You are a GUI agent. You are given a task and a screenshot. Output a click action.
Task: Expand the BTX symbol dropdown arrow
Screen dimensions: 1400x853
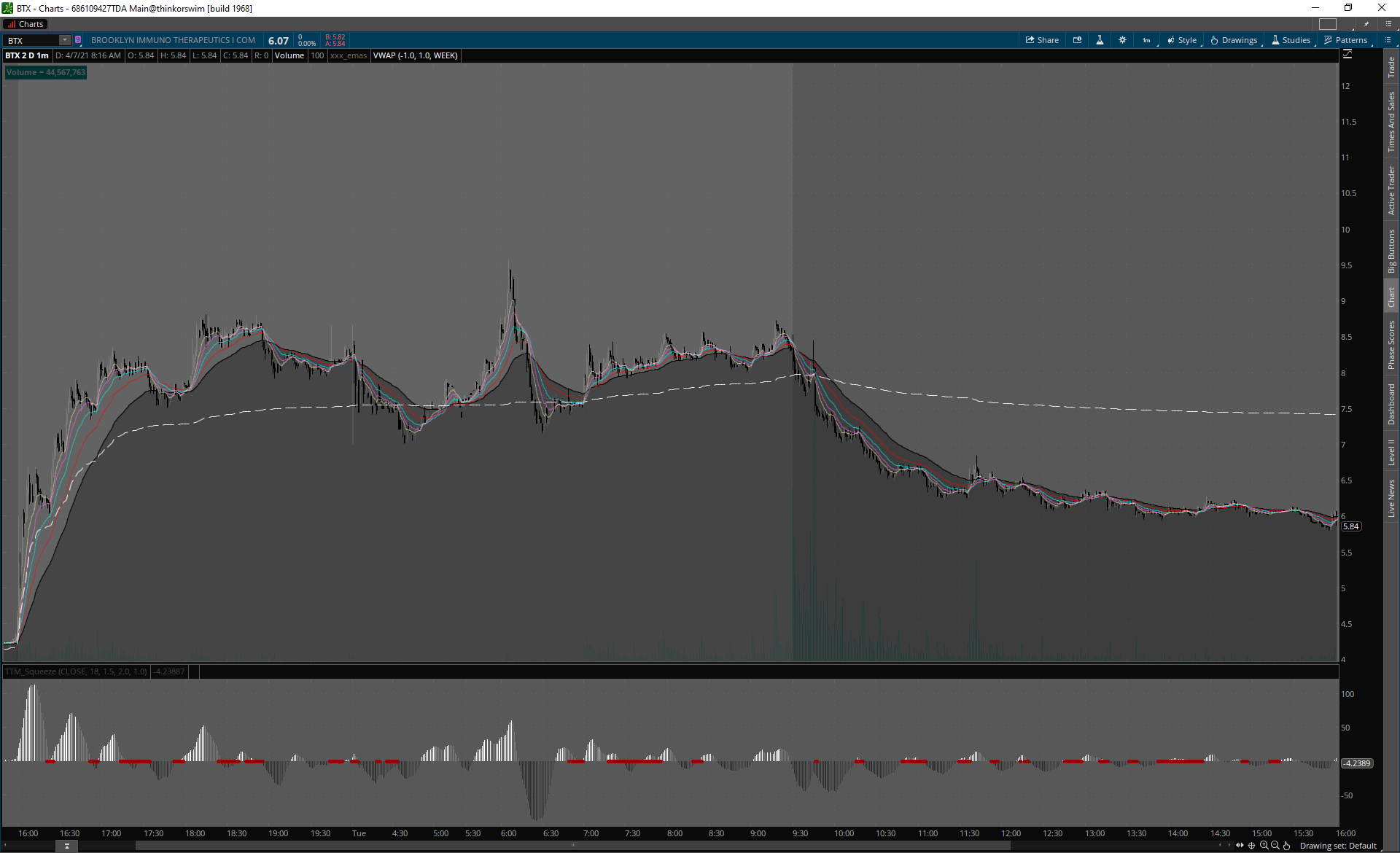pos(65,40)
